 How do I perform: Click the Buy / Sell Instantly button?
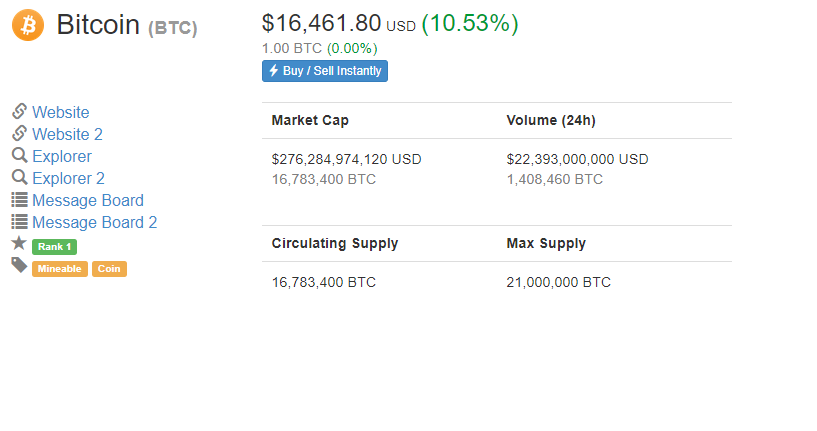(x=325, y=71)
